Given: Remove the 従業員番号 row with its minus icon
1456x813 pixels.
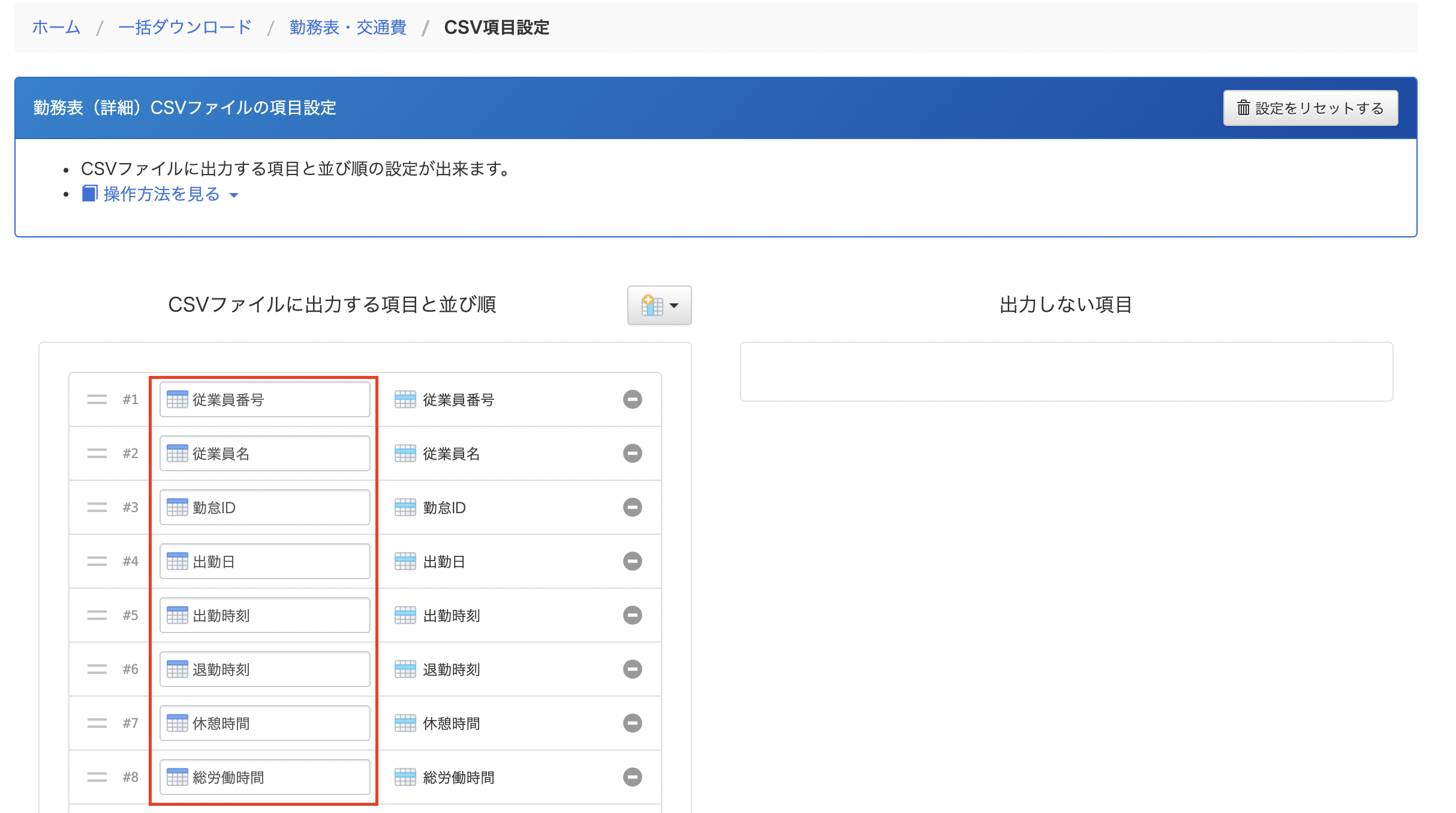Looking at the screenshot, I should coord(632,399).
